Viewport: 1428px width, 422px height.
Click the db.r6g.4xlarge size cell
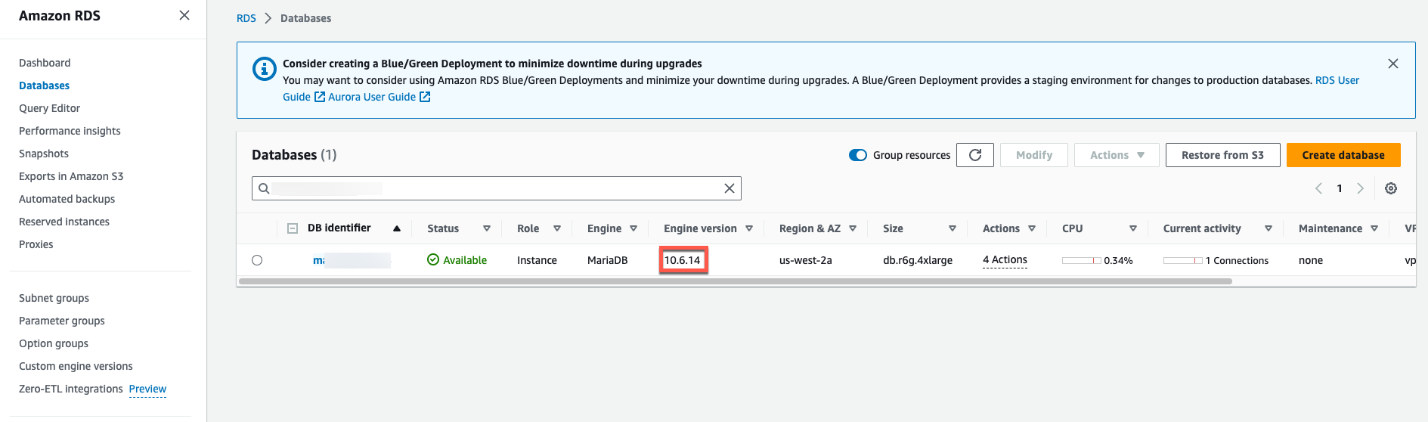point(917,260)
